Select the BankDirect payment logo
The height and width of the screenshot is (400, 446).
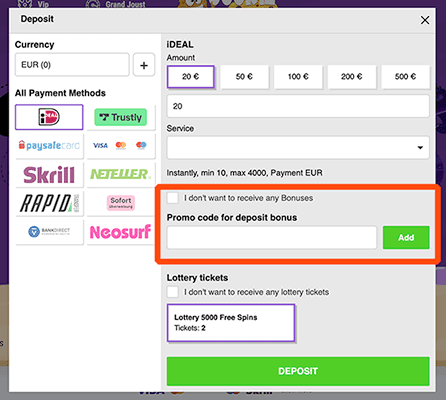point(49,232)
